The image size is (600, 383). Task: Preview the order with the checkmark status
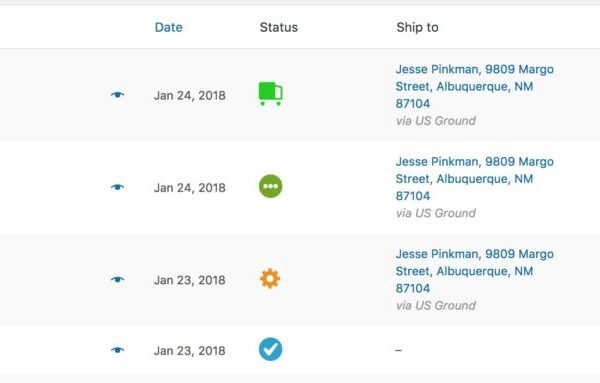tap(117, 350)
